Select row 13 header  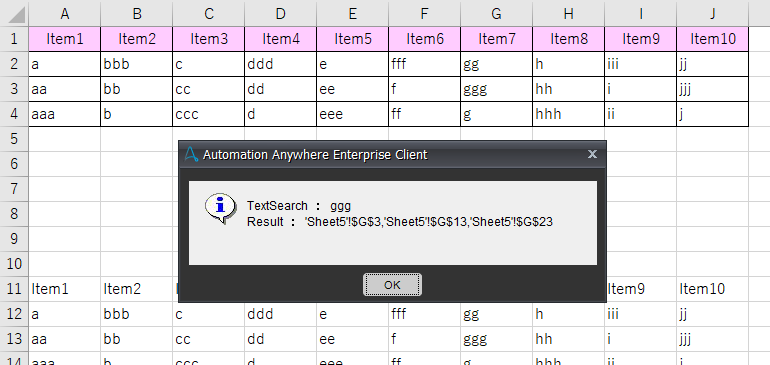tap(14, 339)
